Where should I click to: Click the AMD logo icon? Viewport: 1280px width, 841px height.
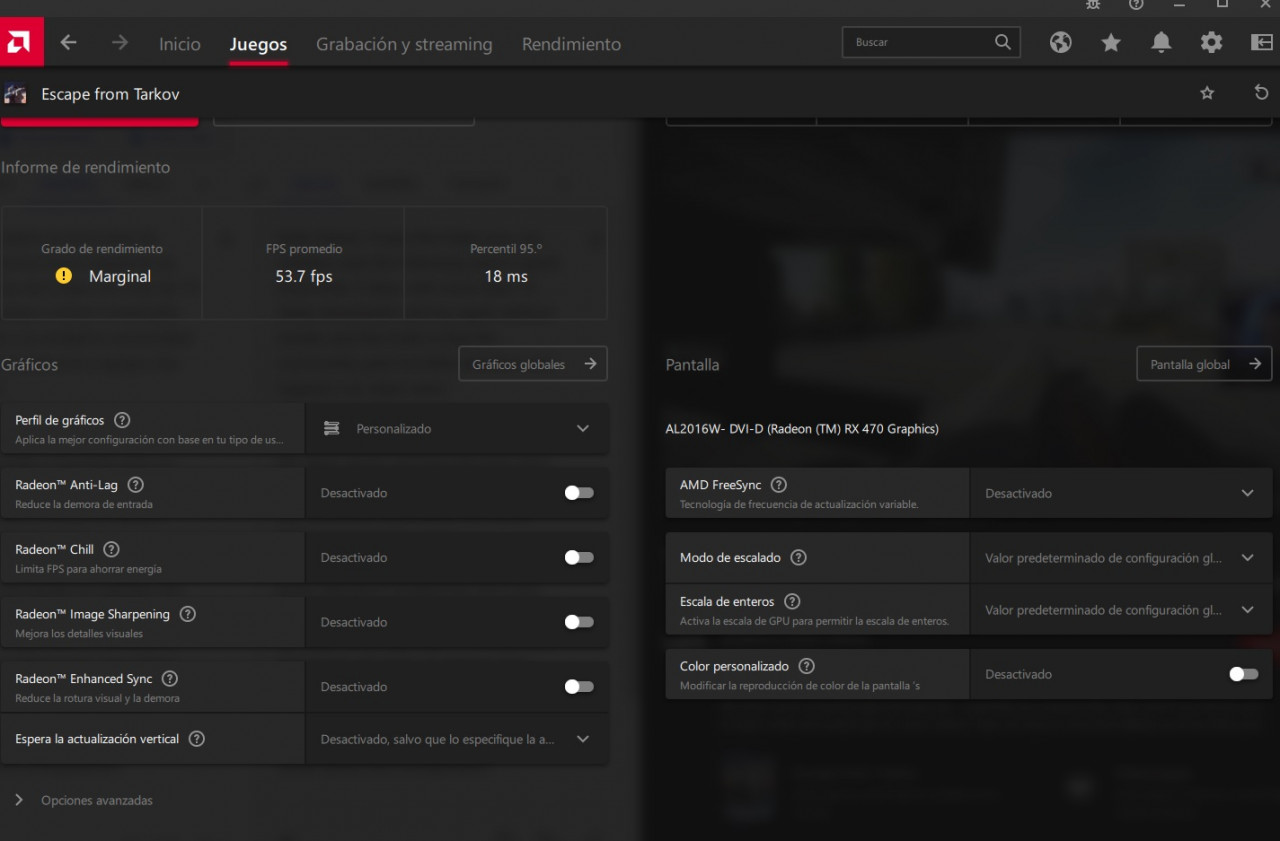(20, 42)
